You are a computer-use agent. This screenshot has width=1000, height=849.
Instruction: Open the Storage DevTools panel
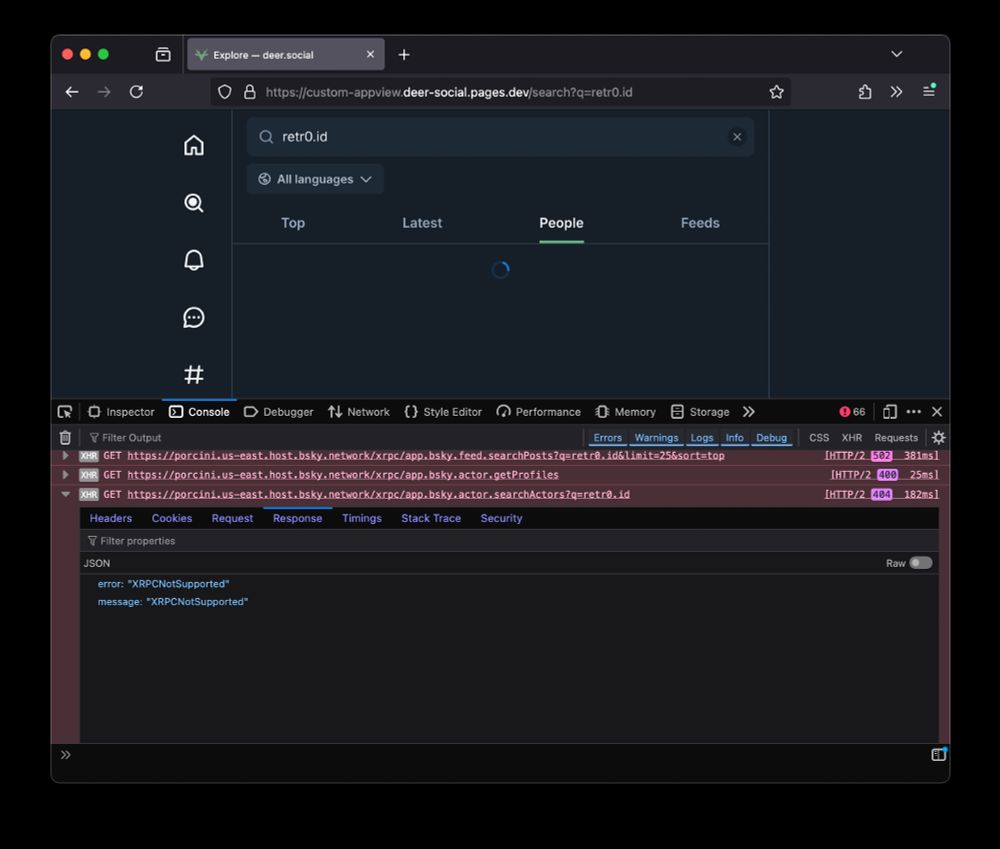(x=700, y=412)
